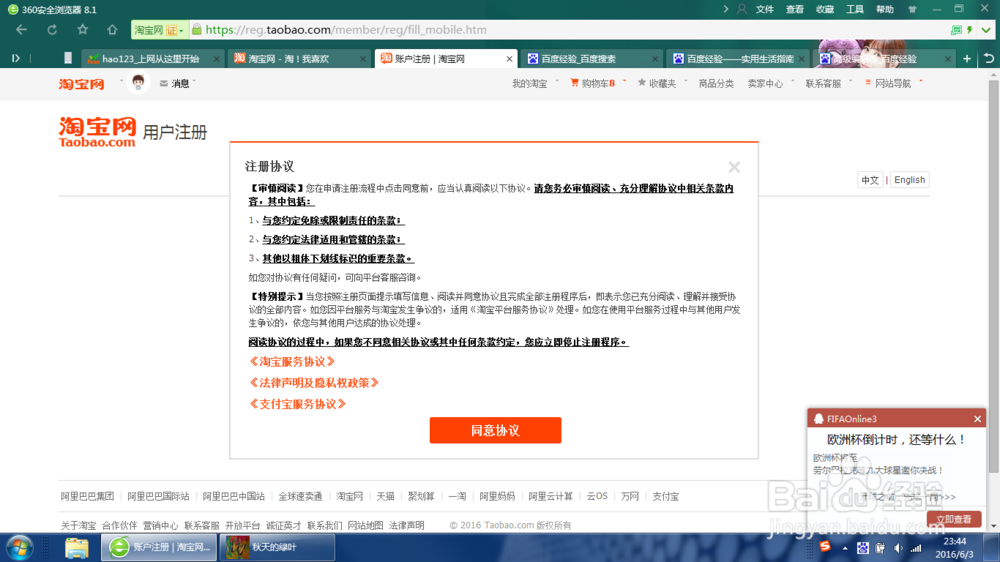Open the 文件 menu
Screen dimensions: 1000x562
click(765, 9)
